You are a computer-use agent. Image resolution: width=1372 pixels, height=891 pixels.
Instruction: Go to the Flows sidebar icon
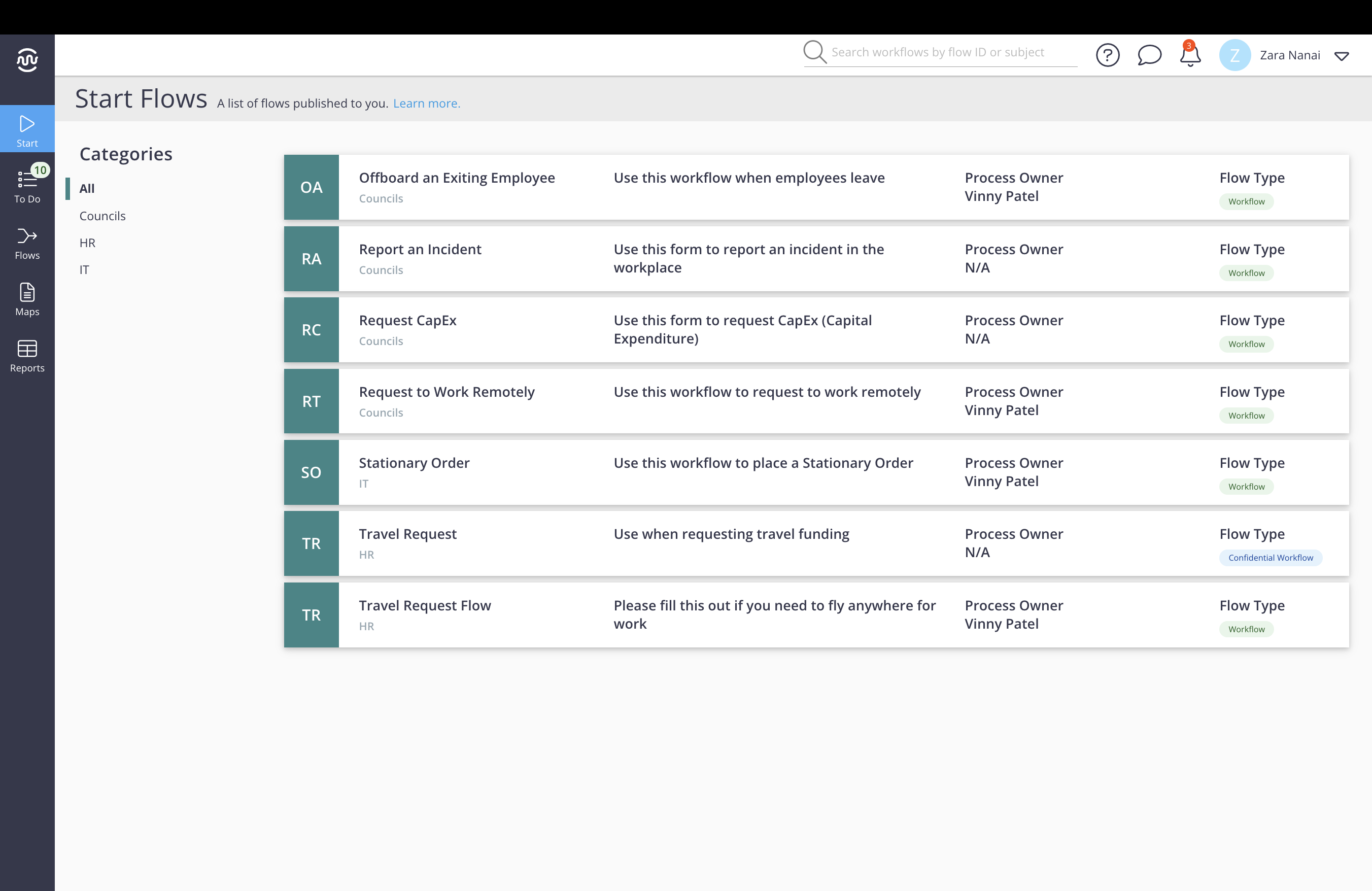(x=27, y=243)
